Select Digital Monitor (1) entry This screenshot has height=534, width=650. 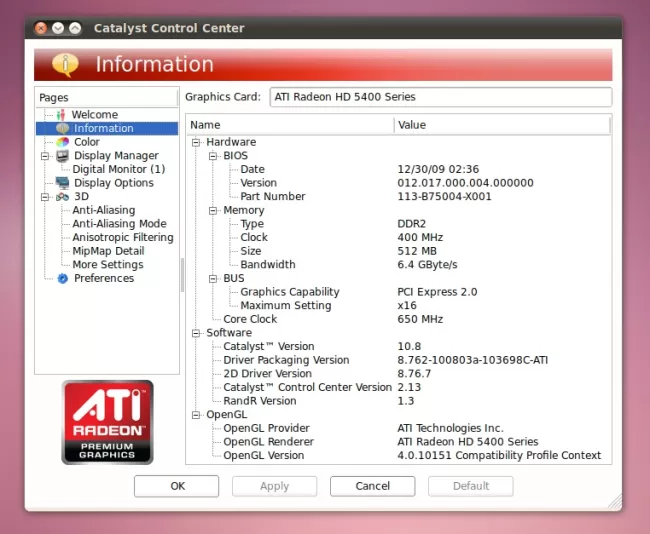tap(119, 169)
